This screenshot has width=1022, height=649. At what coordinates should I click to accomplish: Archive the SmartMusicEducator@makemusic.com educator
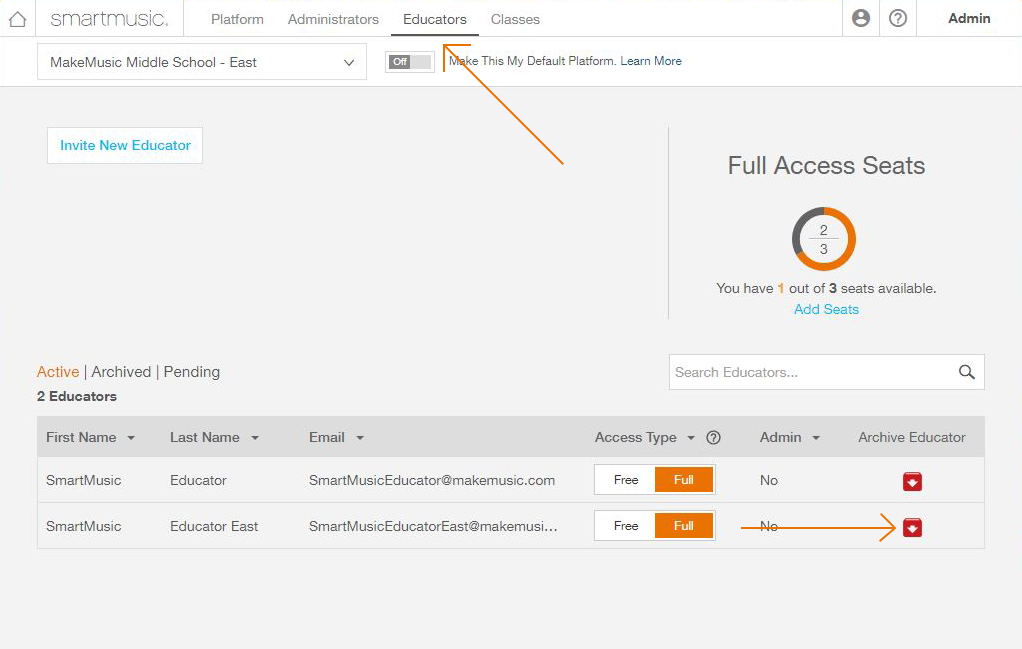[x=912, y=481]
